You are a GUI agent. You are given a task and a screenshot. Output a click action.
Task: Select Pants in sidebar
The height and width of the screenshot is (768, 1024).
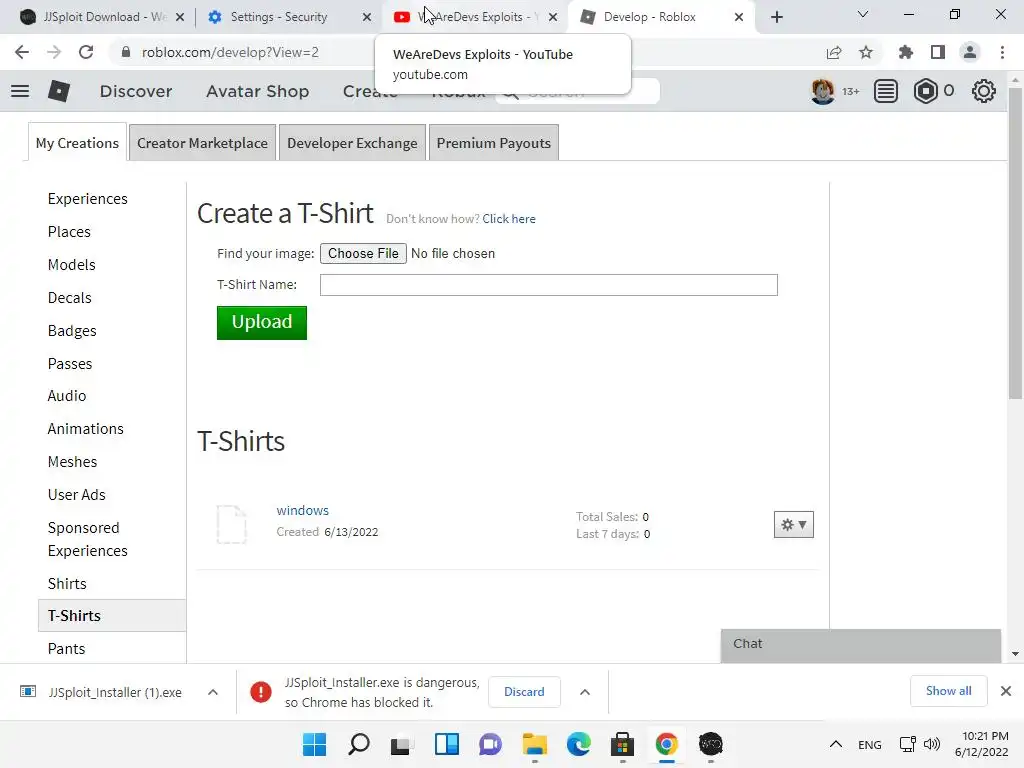click(x=67, y=648)
